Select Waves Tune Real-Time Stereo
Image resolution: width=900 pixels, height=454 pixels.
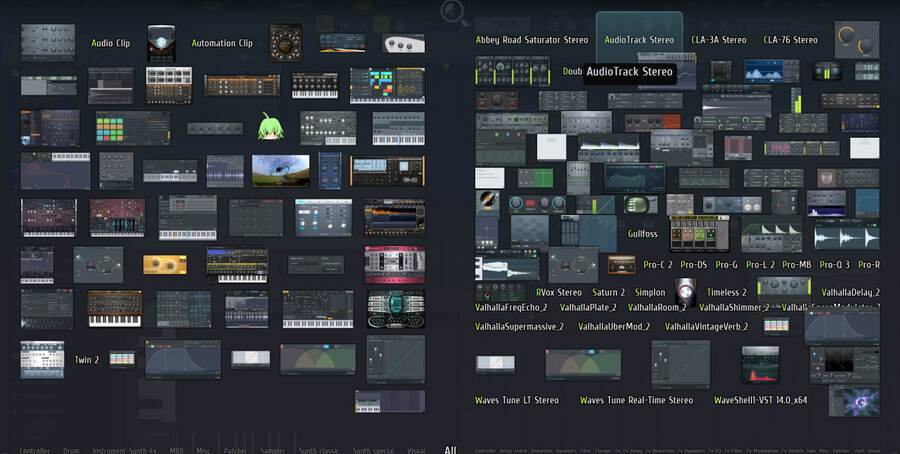click(636, 400)
